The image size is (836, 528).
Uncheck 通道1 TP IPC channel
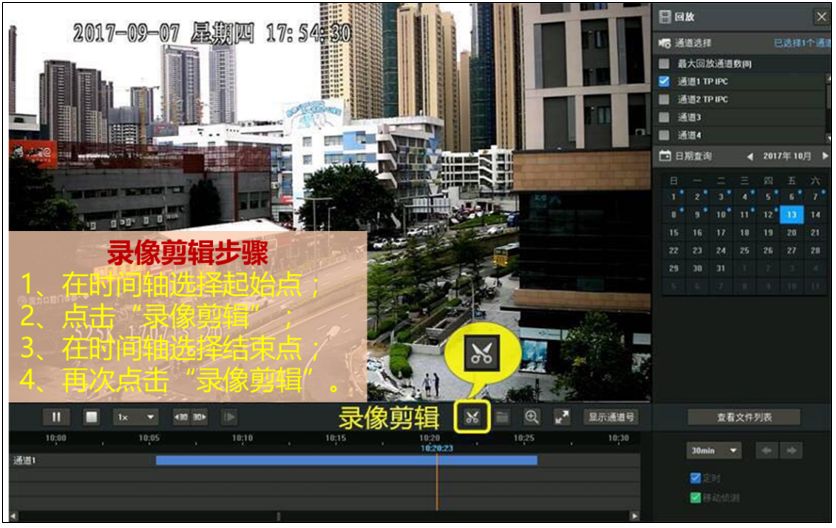pyautogui.click(x=664, y=82)
